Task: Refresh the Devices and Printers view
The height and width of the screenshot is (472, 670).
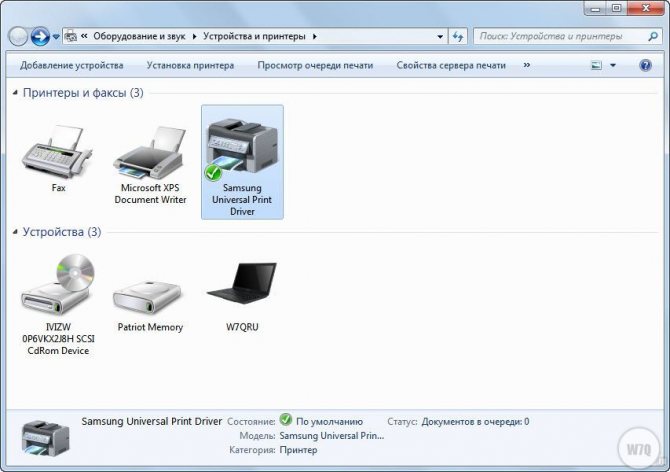Action: coord(458,36)
